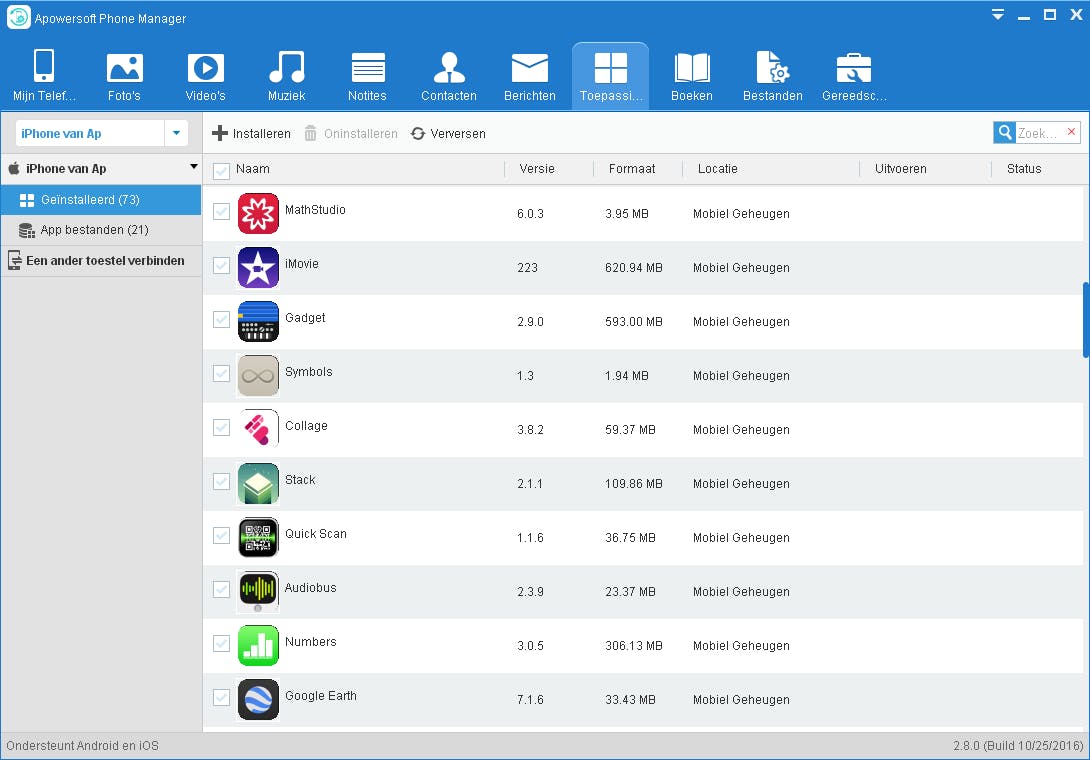Click Installeren to add an app
The image size is (1090, 760).
pyautogui.click(x=250, y=133)
